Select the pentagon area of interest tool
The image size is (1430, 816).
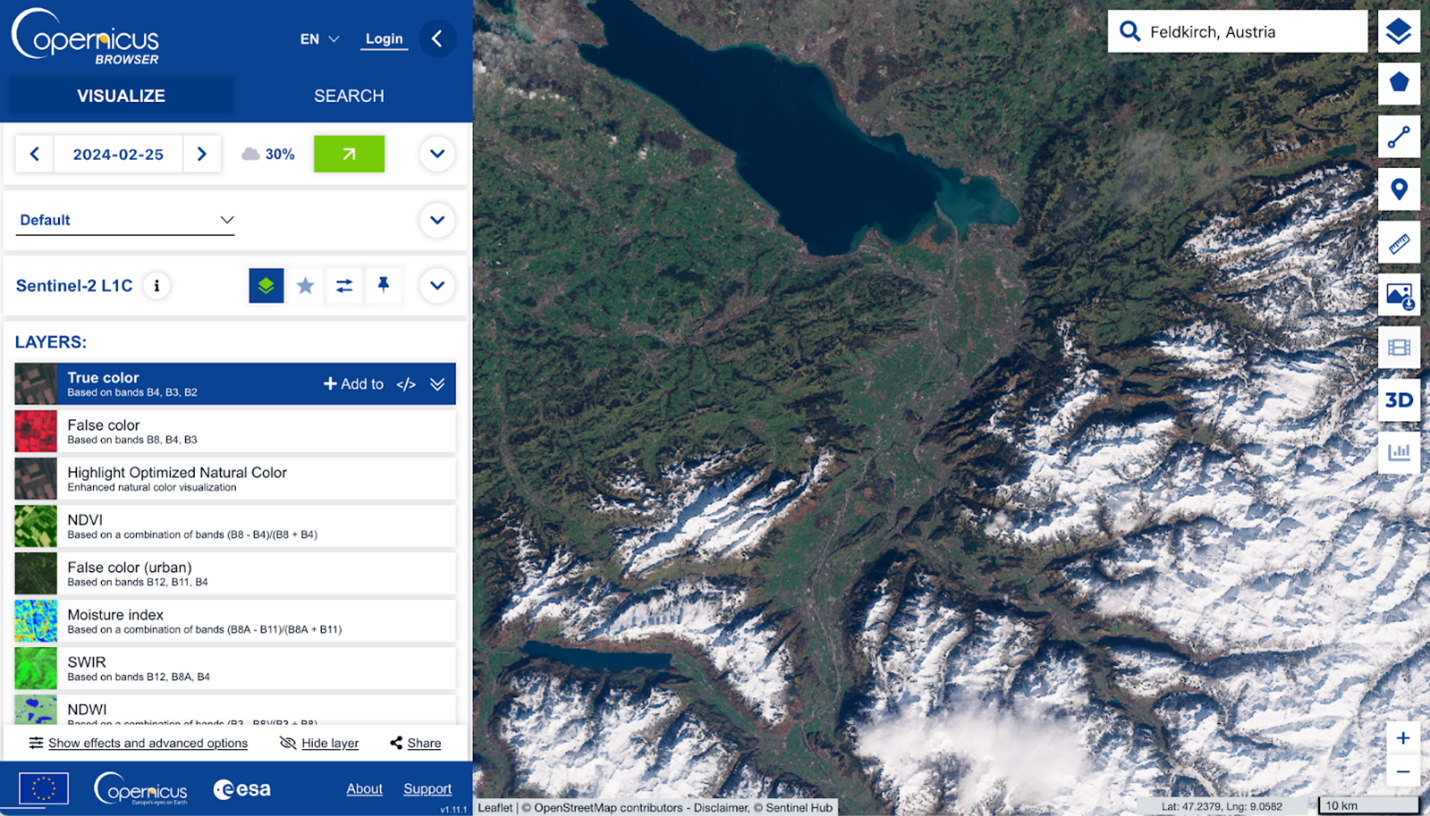1398,83
